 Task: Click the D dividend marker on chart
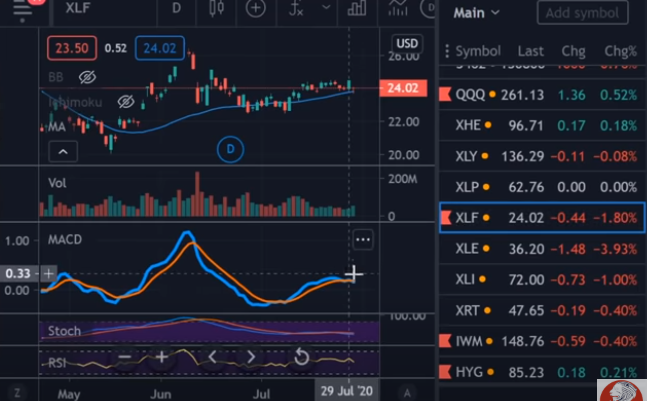230,149
